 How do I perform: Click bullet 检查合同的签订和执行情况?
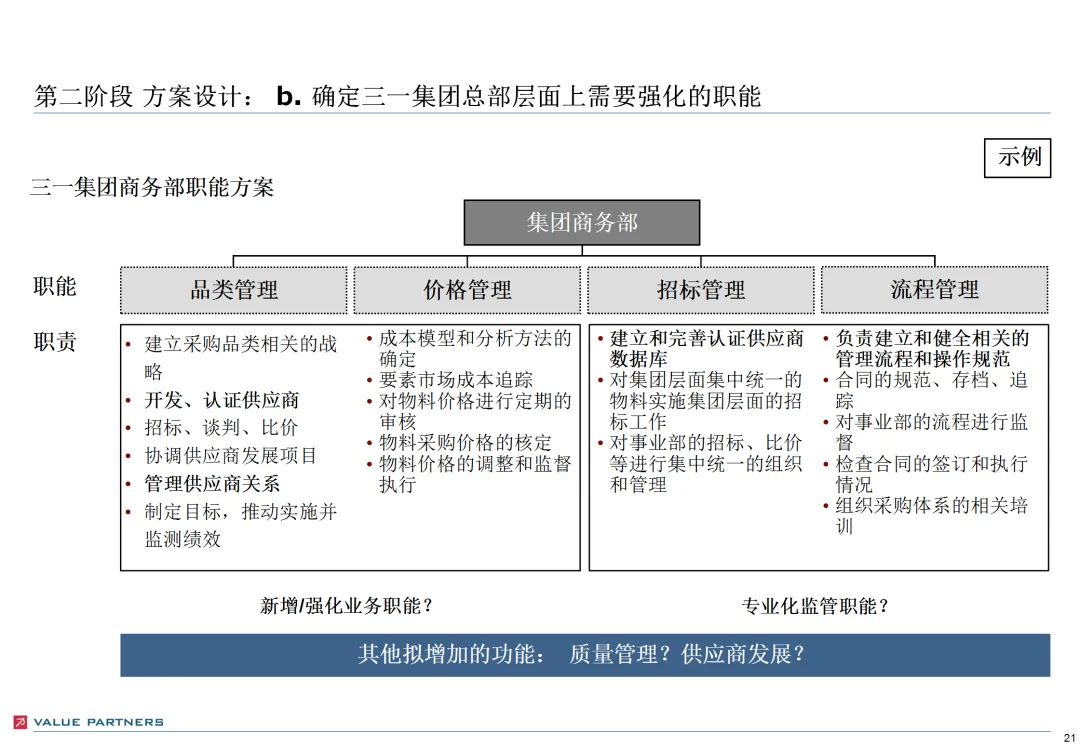click(932, 473)
